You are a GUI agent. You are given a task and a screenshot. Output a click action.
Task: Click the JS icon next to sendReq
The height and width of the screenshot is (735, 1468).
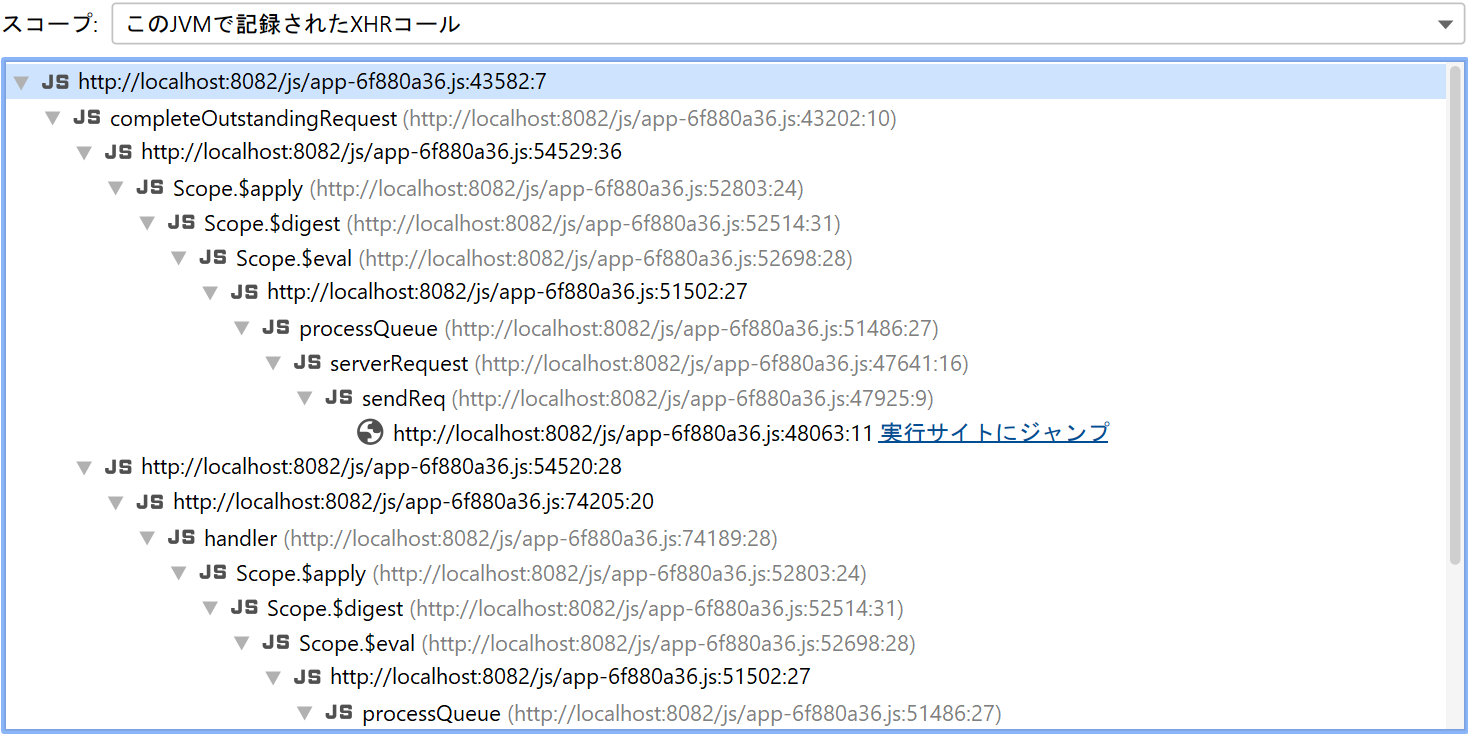(x=339, y=398)
